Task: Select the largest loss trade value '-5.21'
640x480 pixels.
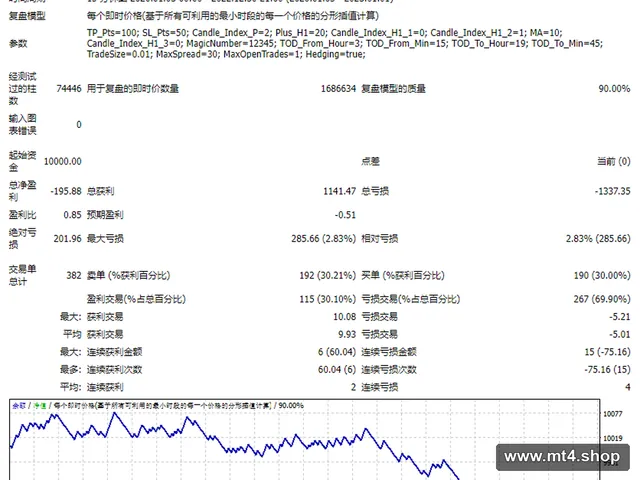Action: [x=620, y=316]
